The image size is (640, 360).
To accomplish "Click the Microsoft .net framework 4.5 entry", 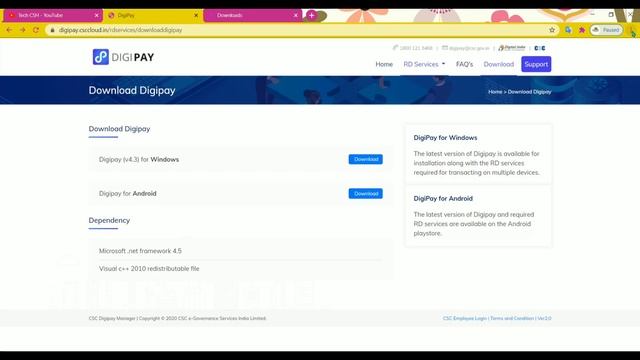I will 140,251.
